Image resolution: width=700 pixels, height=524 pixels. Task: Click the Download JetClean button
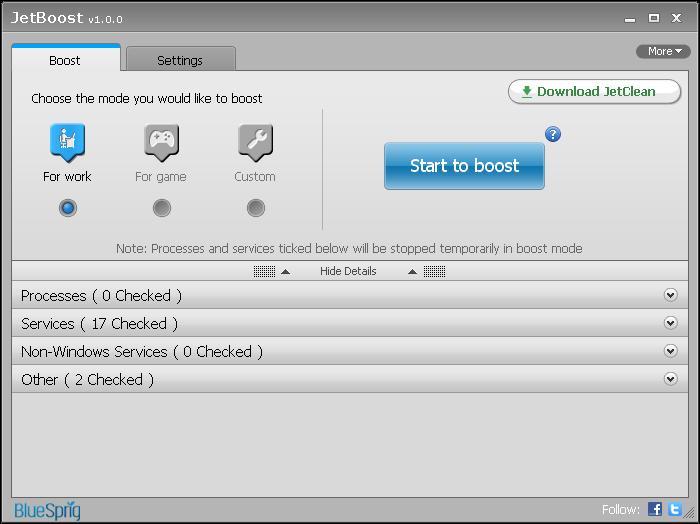point(594,92)
